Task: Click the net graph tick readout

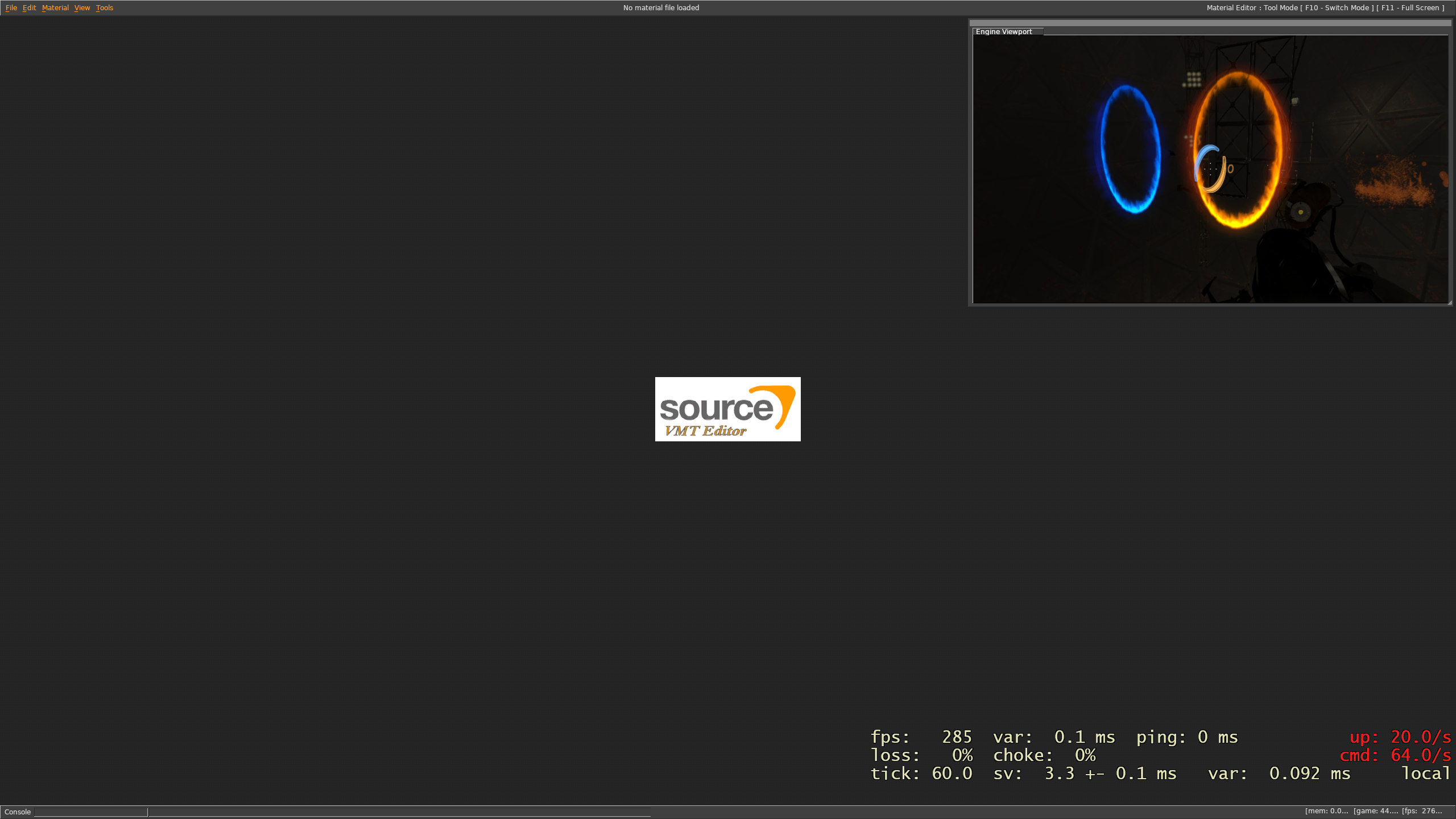Action: tap(921, 773)
